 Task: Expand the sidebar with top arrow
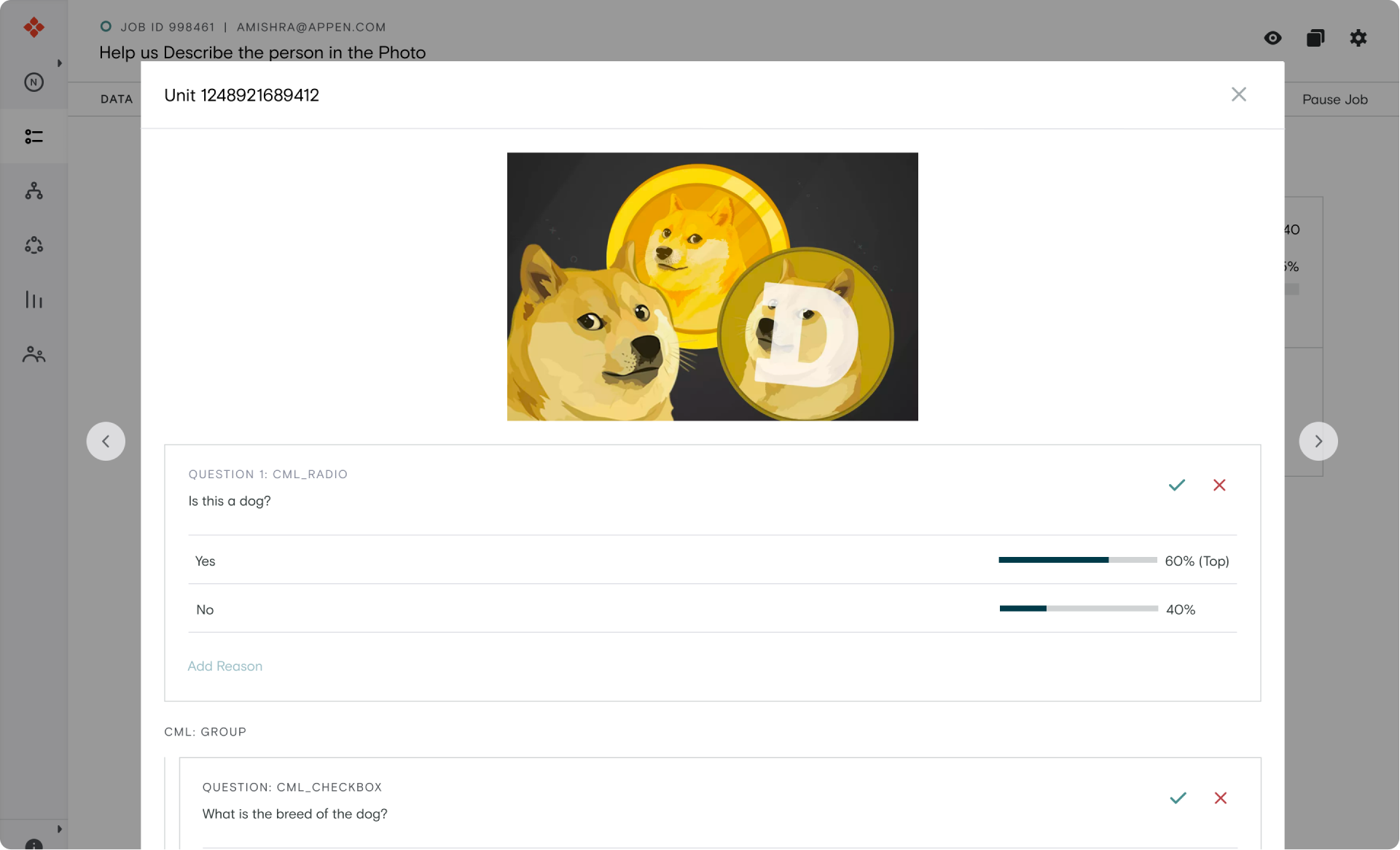(60, 63)
